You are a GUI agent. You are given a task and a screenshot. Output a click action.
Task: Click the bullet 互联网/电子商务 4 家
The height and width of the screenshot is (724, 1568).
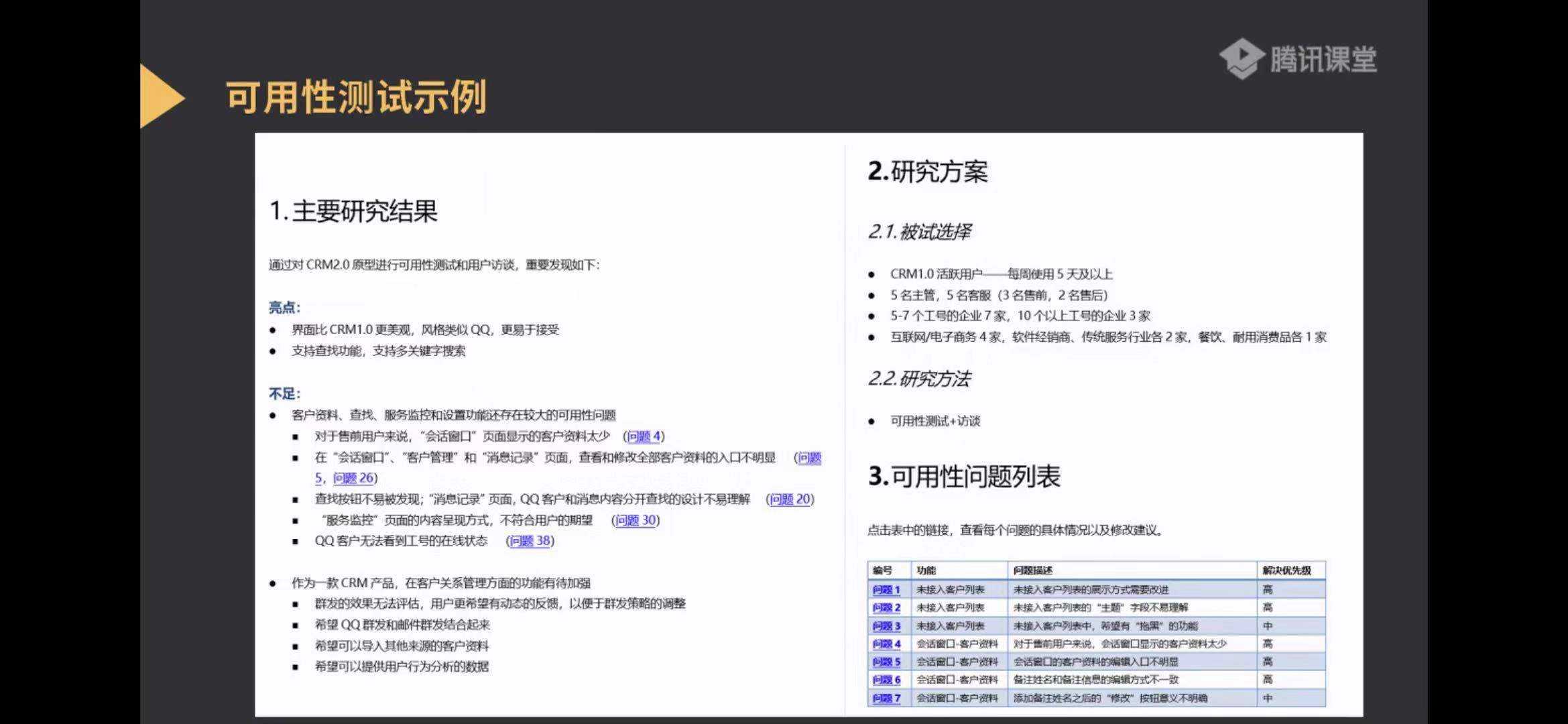1108,337
